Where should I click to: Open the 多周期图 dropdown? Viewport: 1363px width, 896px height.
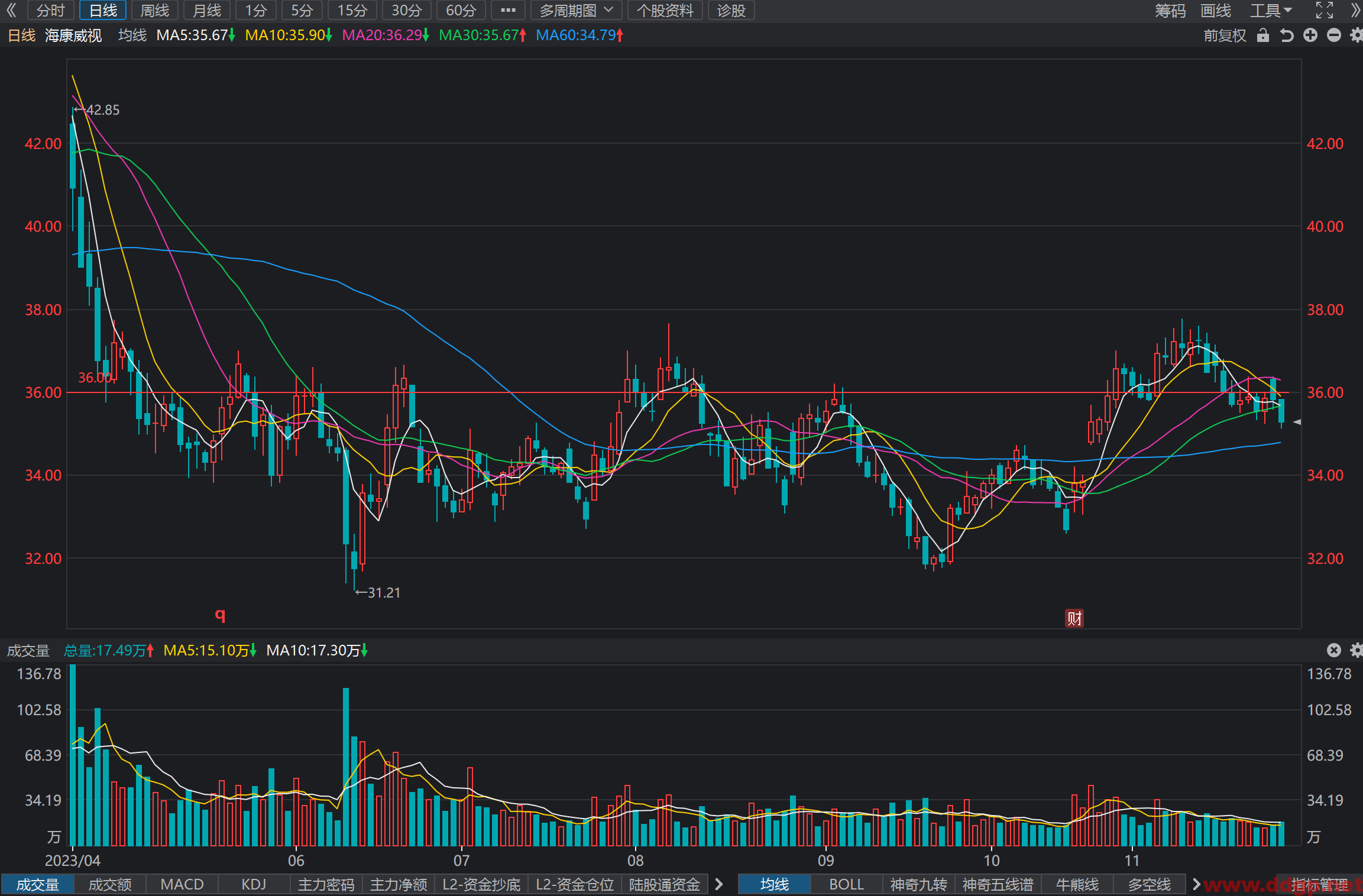[x=576, y=10]
